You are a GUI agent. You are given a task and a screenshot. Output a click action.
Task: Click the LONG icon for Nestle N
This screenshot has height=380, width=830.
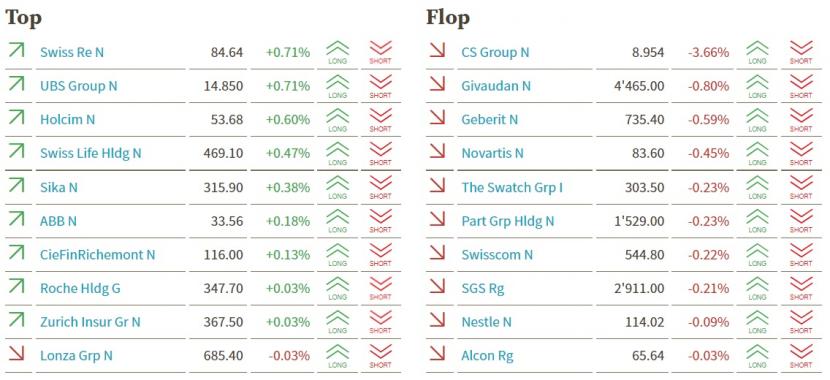pos(757,322)
